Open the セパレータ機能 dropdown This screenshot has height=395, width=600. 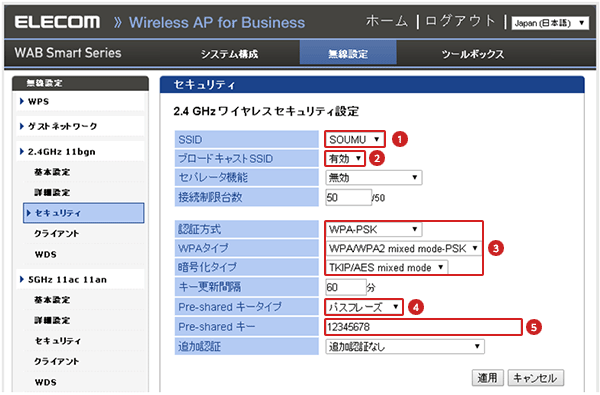(373, 178)
